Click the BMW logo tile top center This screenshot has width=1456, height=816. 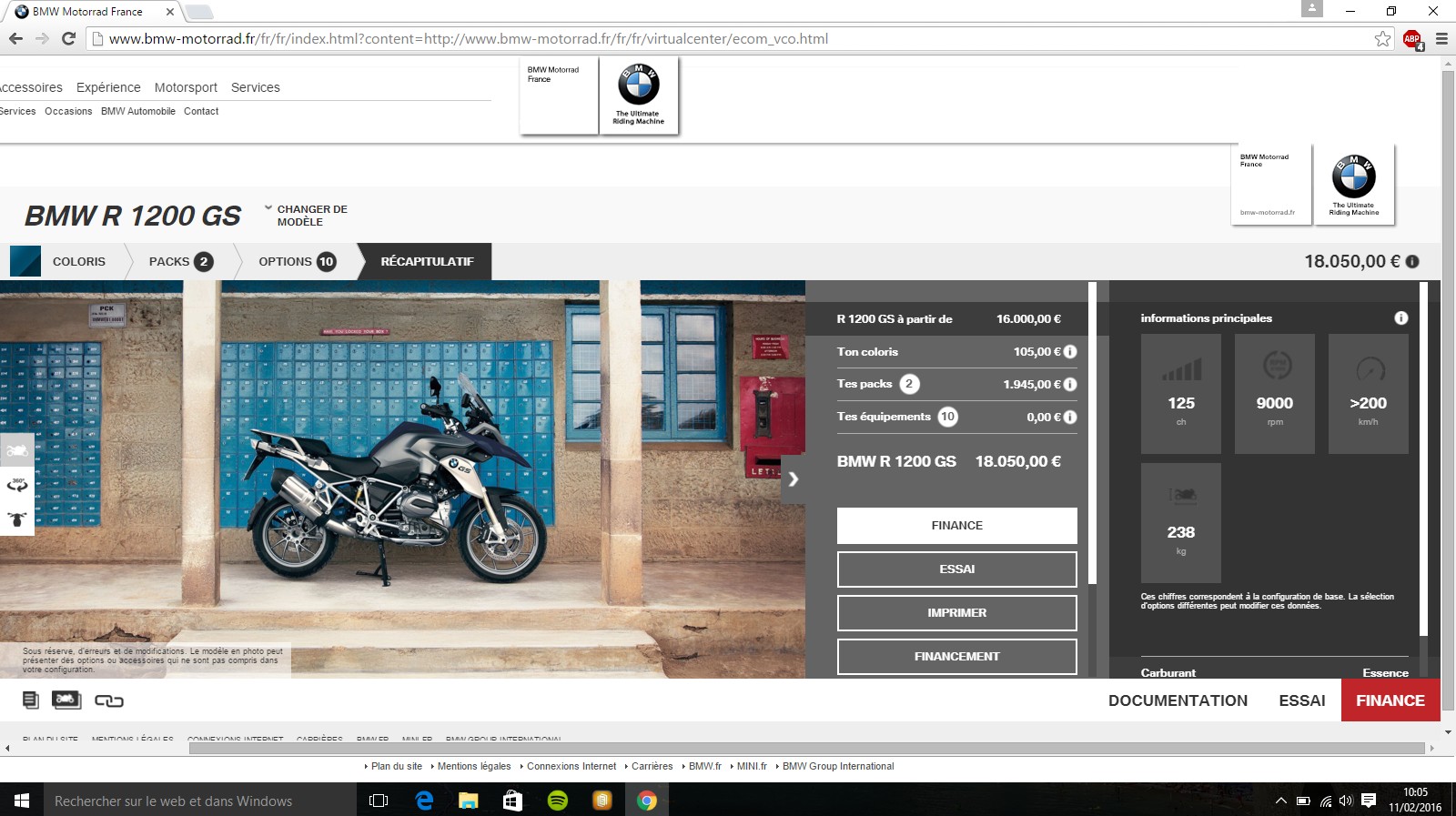(x=639, y=96)
